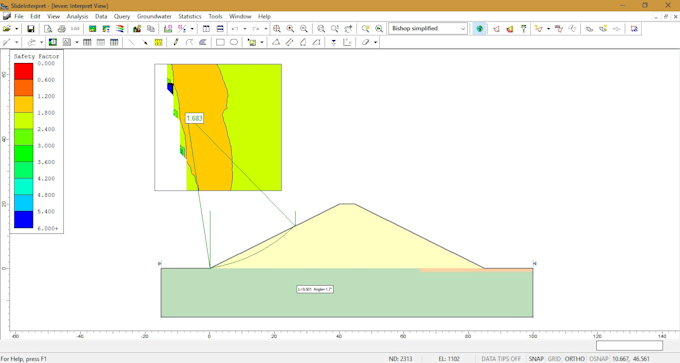Expand the insert image tool dropdown arrow
The image size is (680, 363).
coord(262,42)
